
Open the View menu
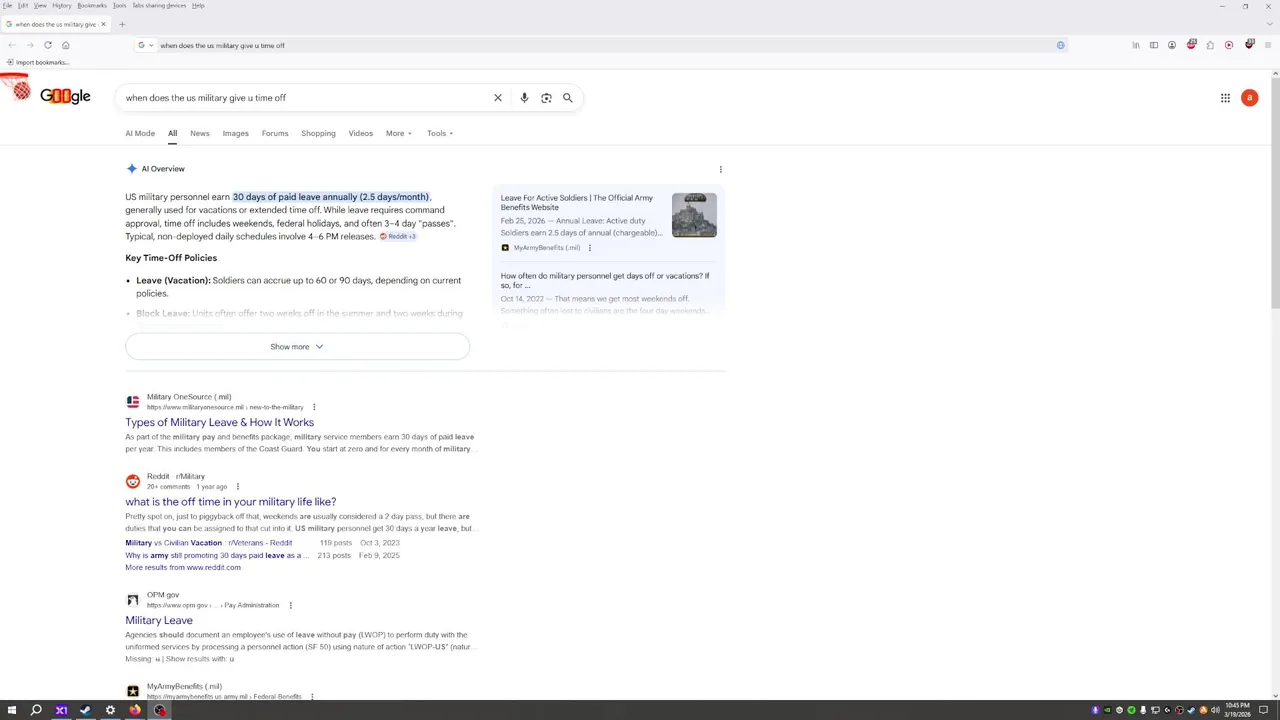coord(40,6)
